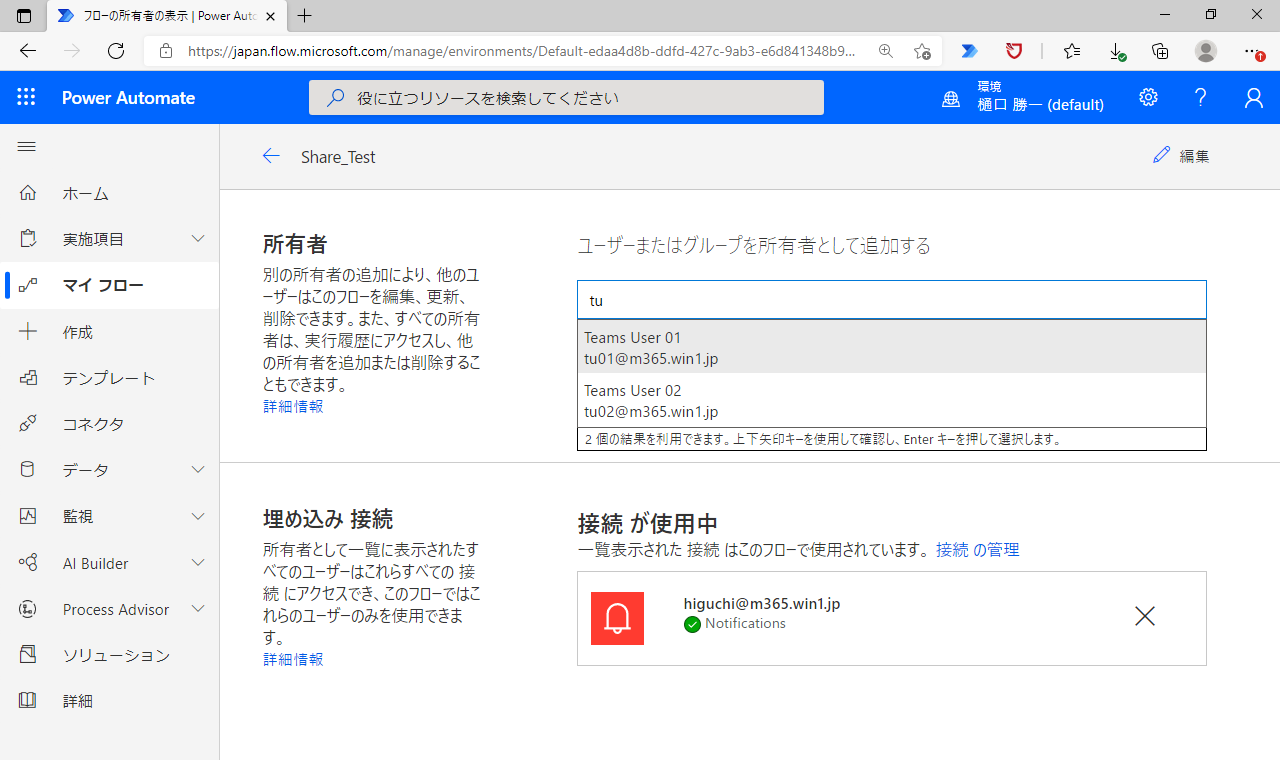Expand the データ submenu chevron
The image size is (1280, 760).
click(198, 470)
